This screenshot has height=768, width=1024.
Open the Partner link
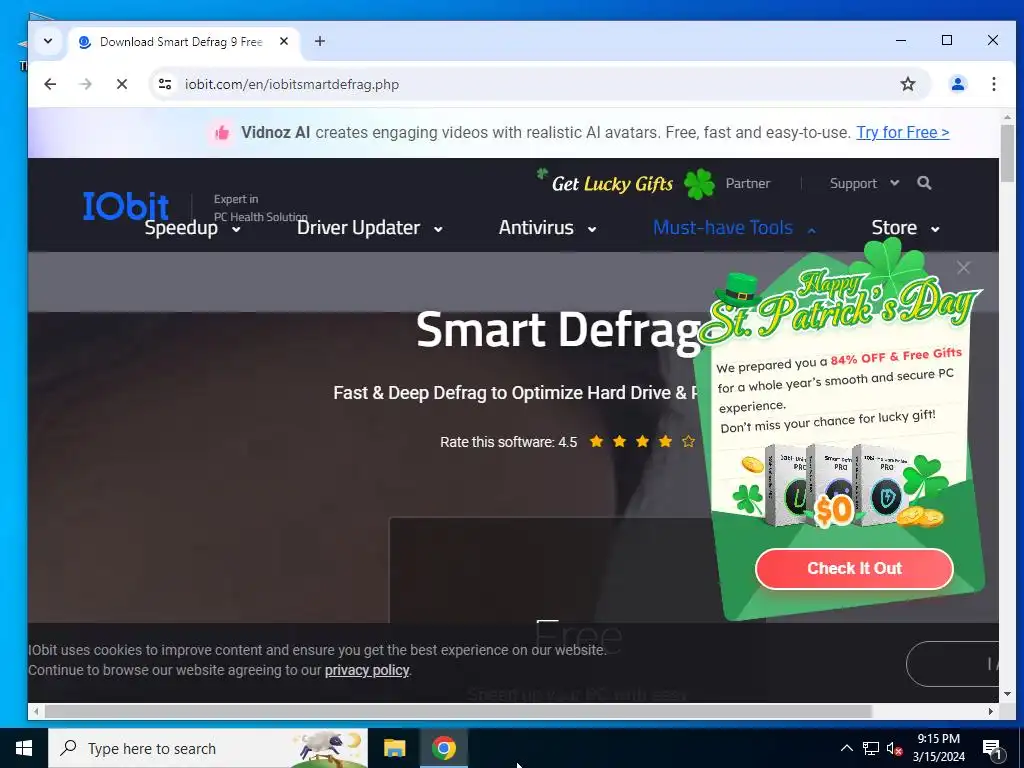tap(748, 184)
